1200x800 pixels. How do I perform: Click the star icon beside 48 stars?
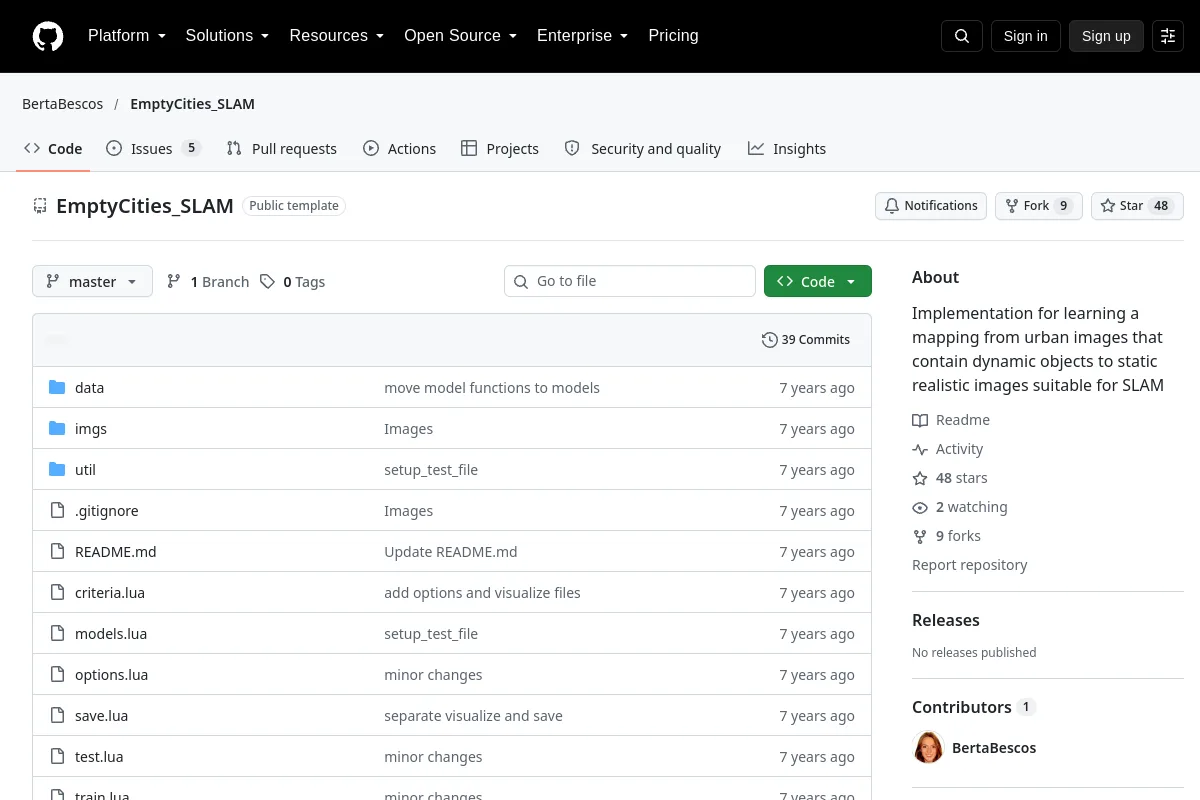[920, 478]
